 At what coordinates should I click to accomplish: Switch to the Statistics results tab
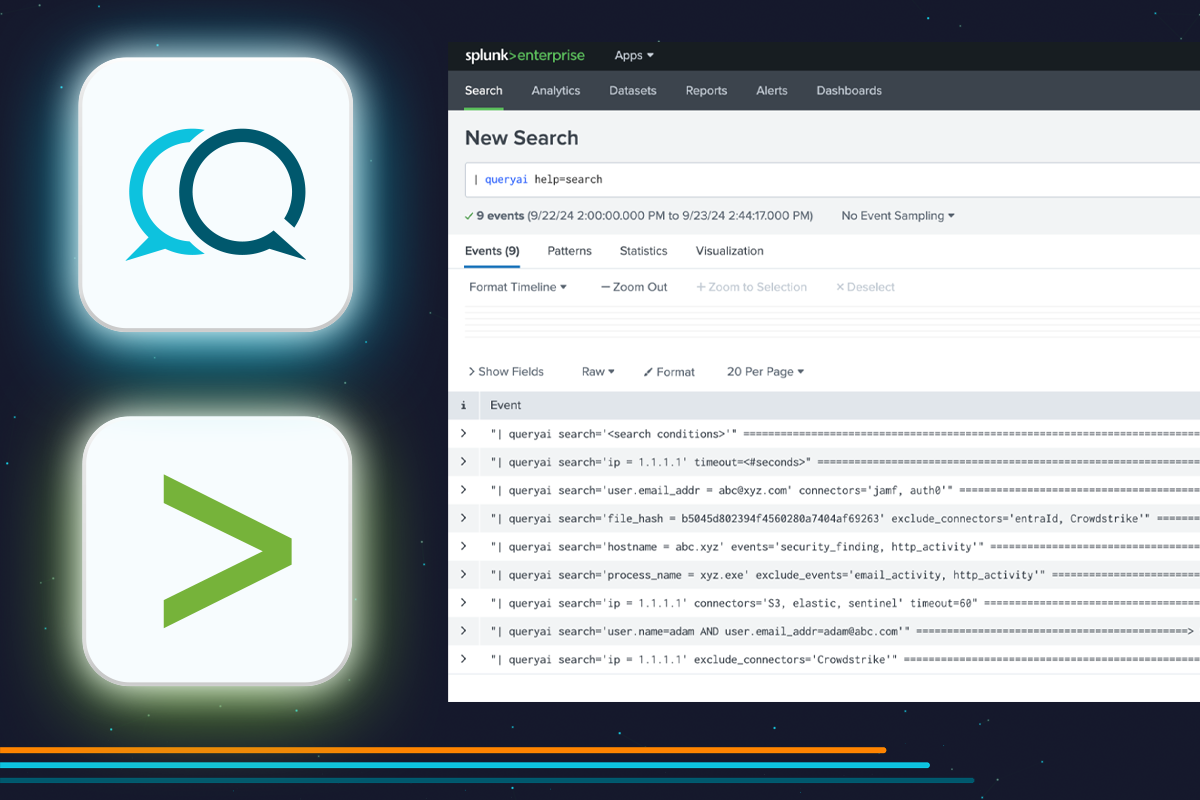click(643, 251)
